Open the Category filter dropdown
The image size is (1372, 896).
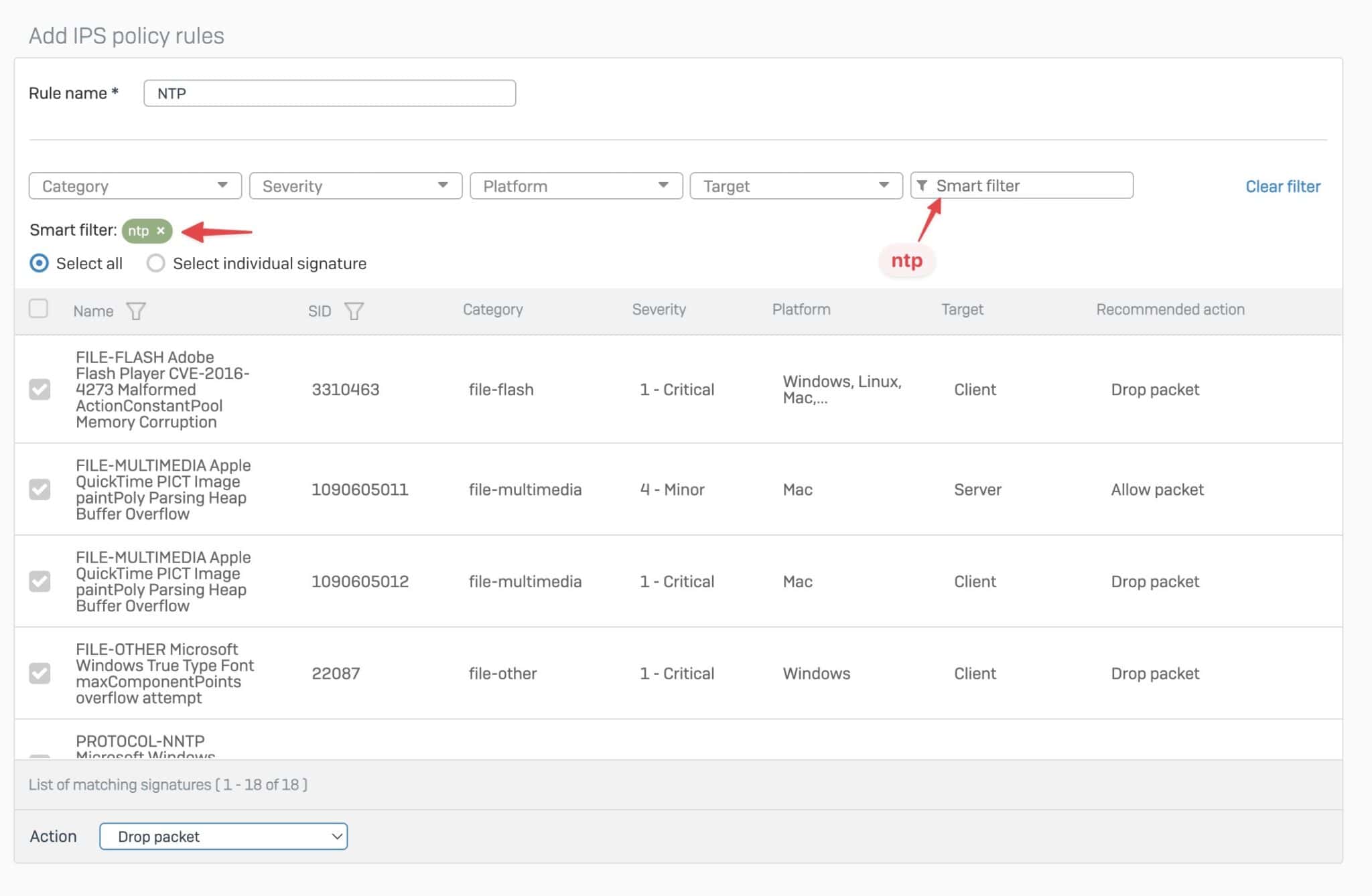click(x=134, y=185)
